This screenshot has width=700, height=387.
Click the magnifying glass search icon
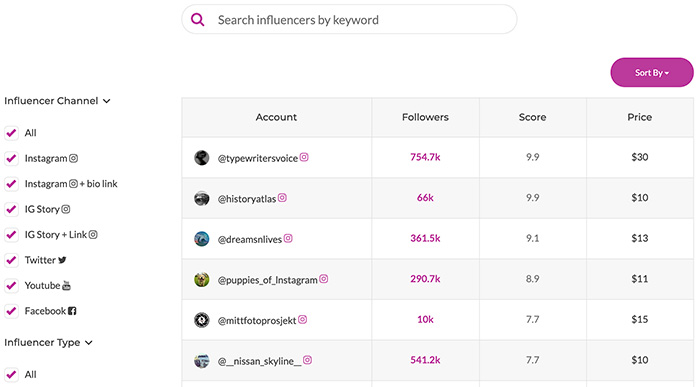point(197,20)
